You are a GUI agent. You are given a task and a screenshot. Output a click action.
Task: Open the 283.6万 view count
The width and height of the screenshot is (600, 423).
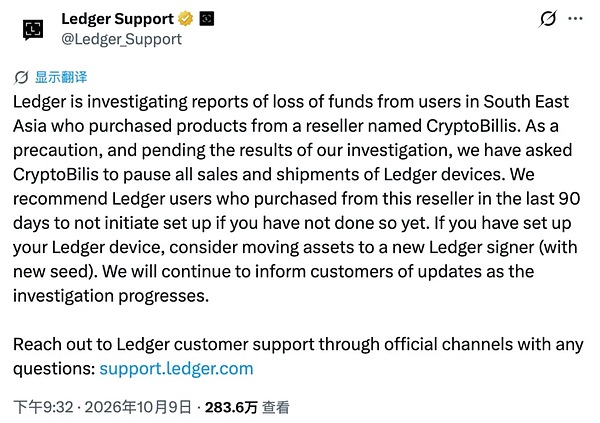click(231, 407)
